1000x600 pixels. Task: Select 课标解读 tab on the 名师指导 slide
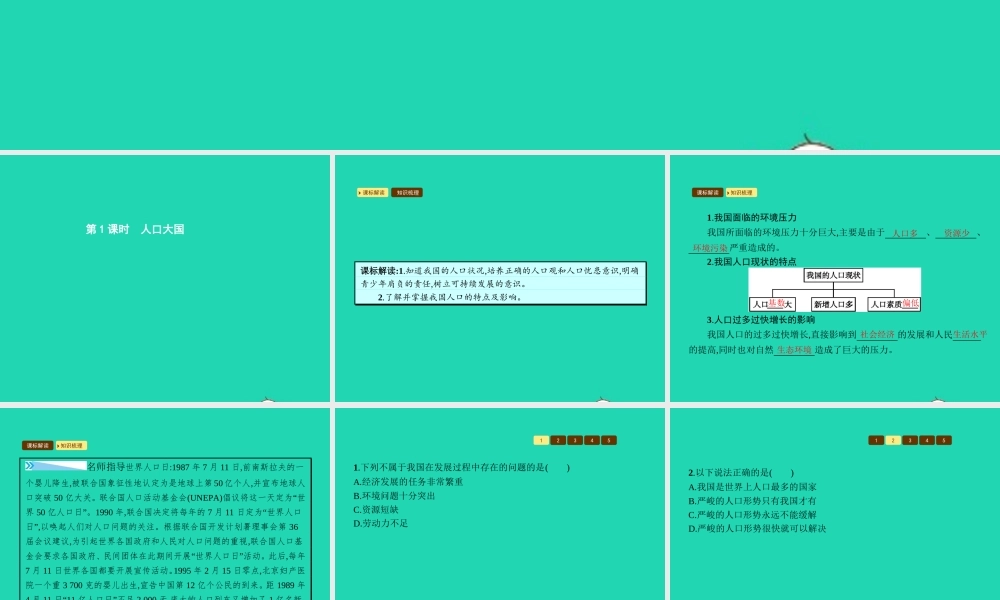coord(38,446)
